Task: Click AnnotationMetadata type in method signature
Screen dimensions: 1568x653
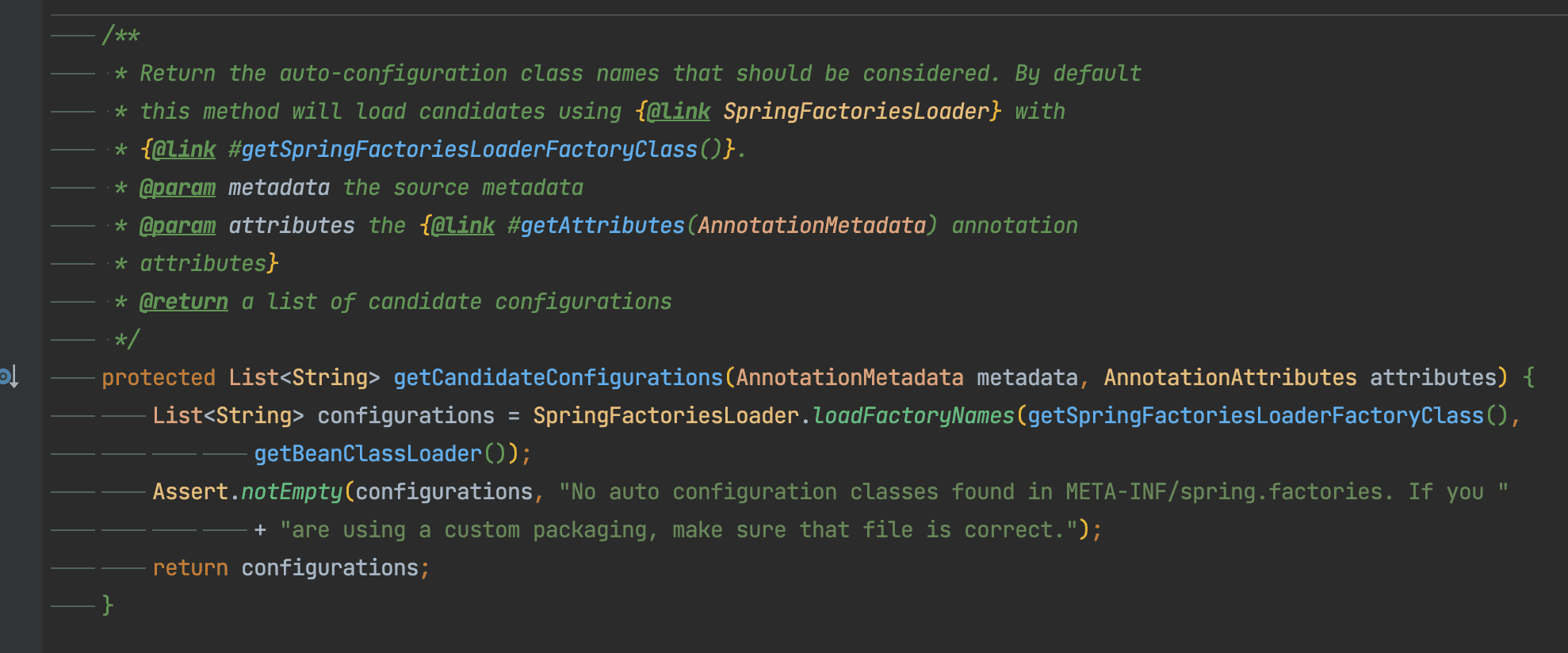Action: point(849,378)
